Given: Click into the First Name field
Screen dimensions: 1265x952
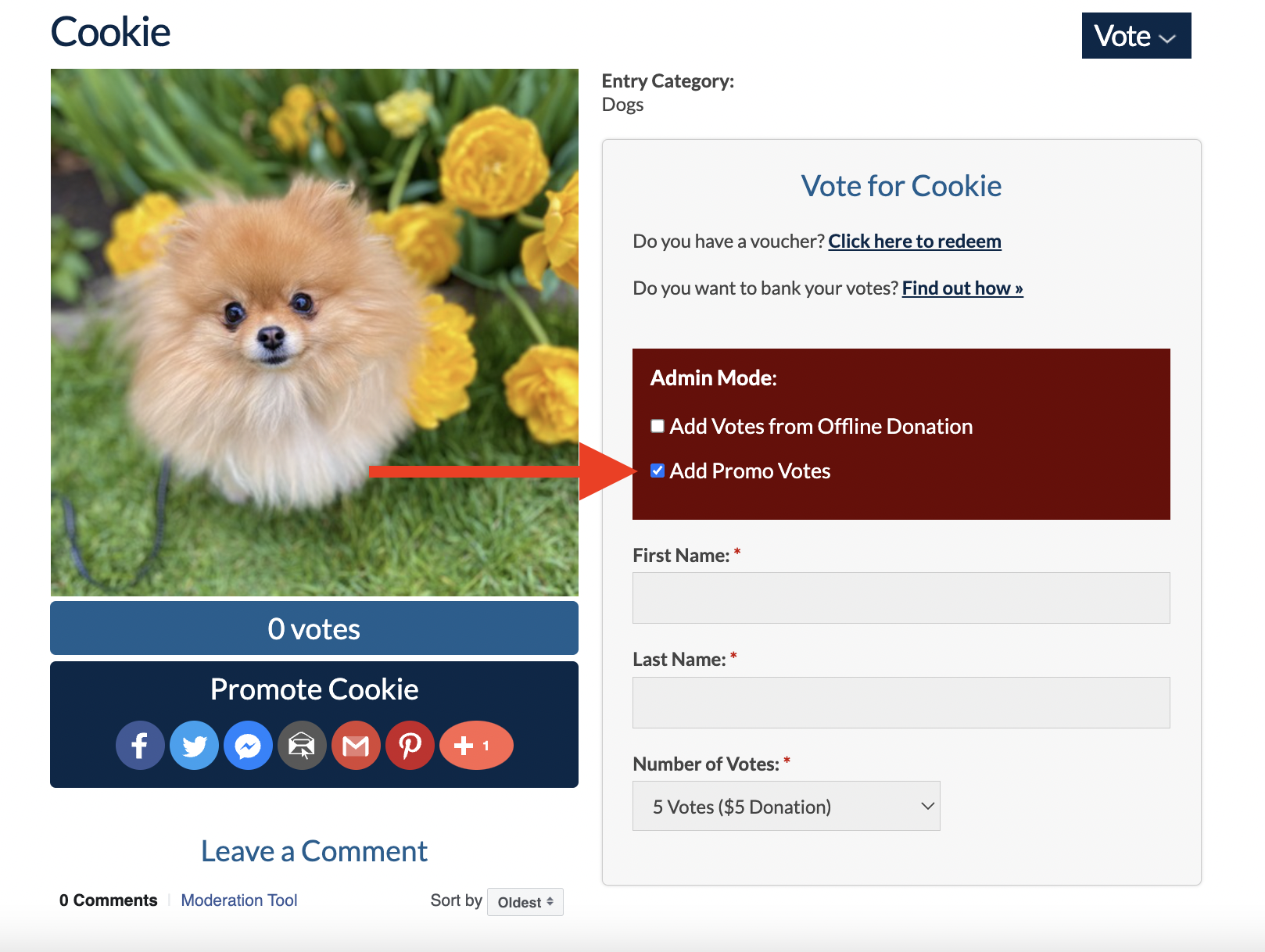Looking at the screenshot, I should [x=901, y=598].
